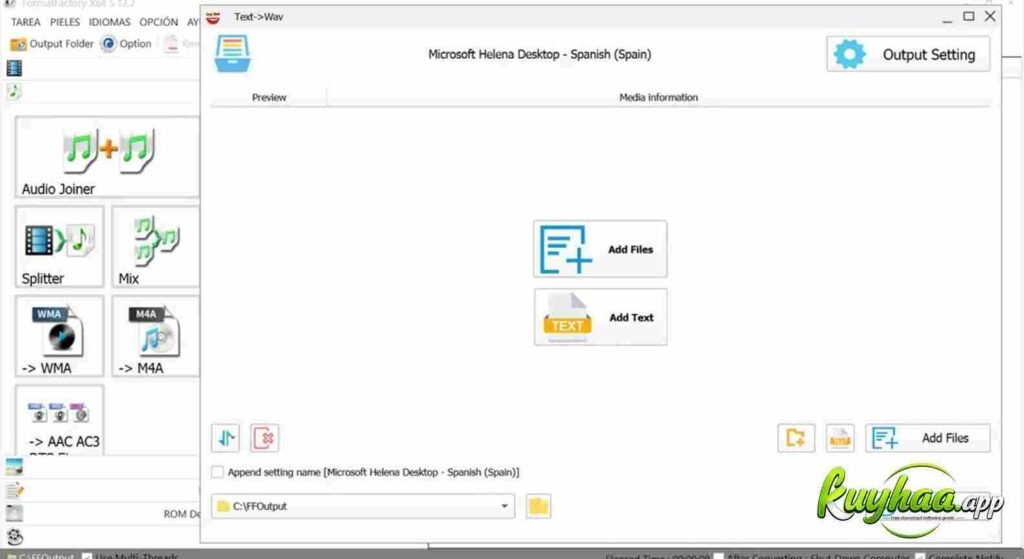Expand the Utilities category in sidebar
Screen dimensions: 1024x559
(x=14, y=537)
